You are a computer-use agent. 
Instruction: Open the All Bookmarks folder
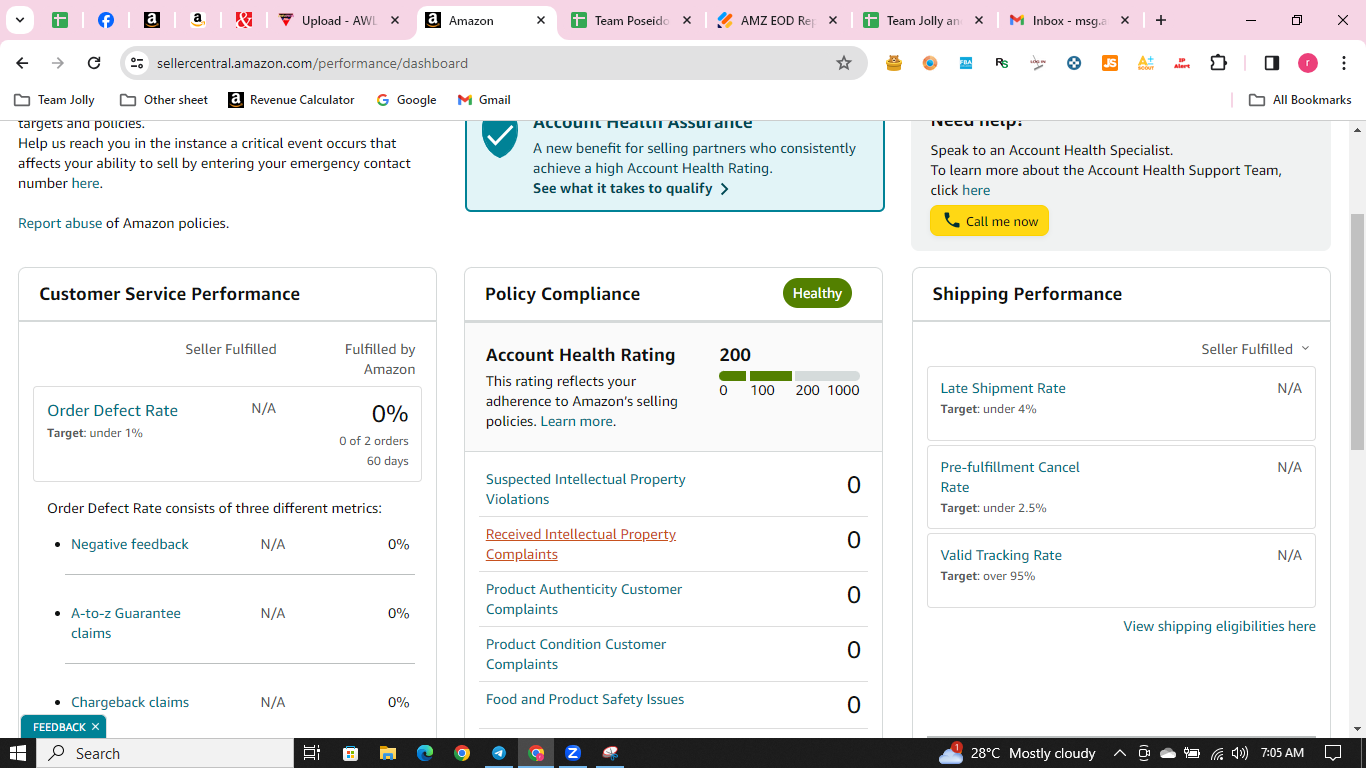tap(1300, 100)
